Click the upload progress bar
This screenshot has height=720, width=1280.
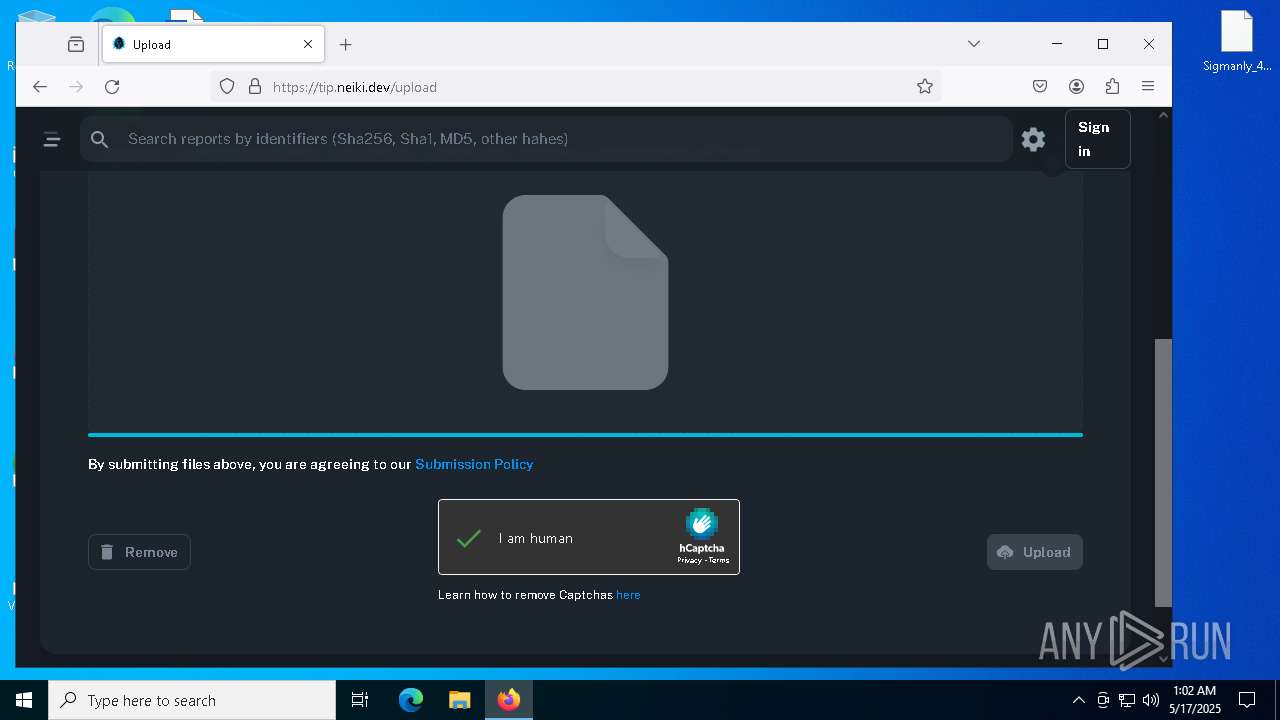(585, 435)
